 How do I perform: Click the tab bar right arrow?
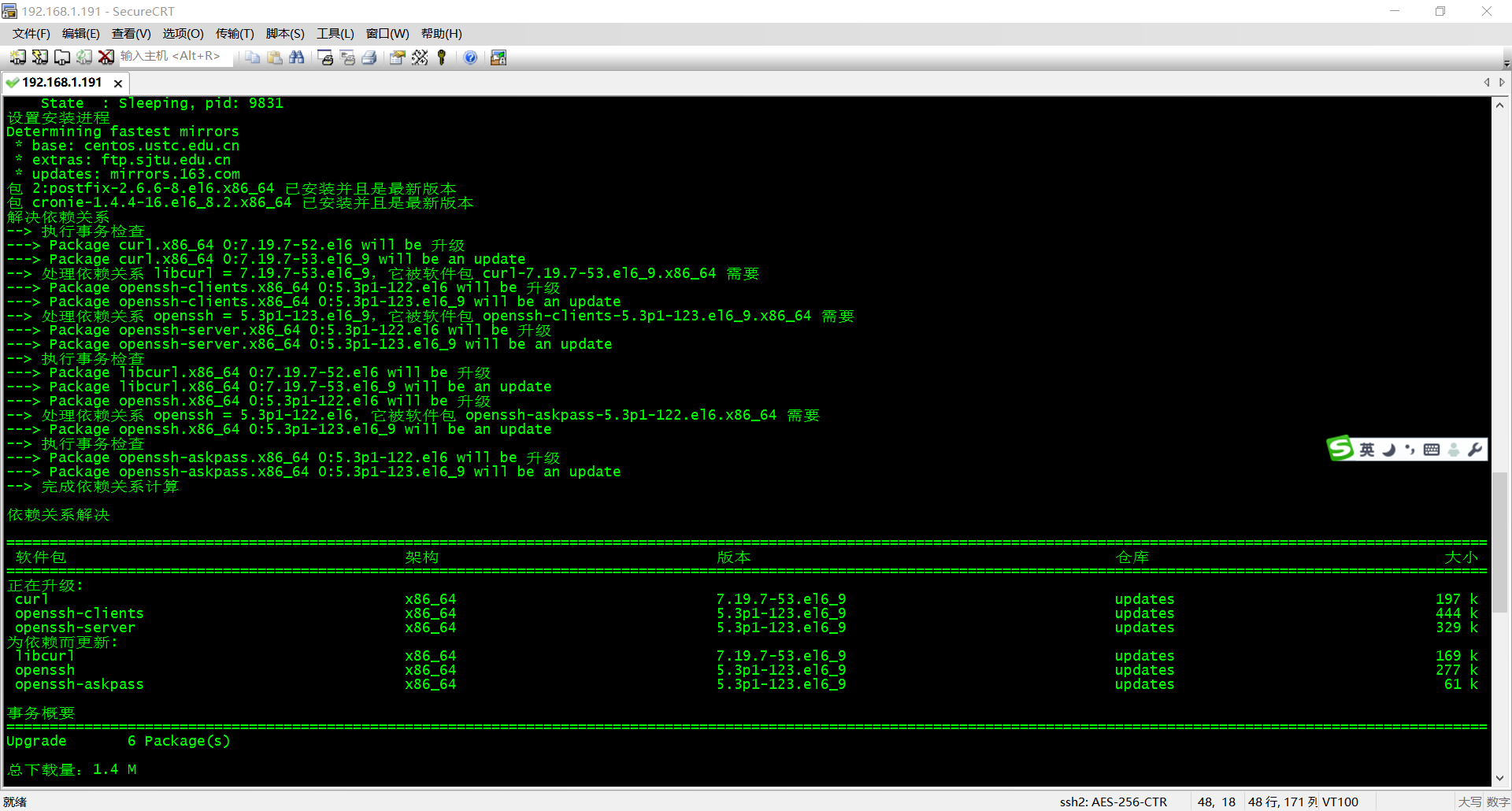pyautogui.click(x=1502, y=82)
